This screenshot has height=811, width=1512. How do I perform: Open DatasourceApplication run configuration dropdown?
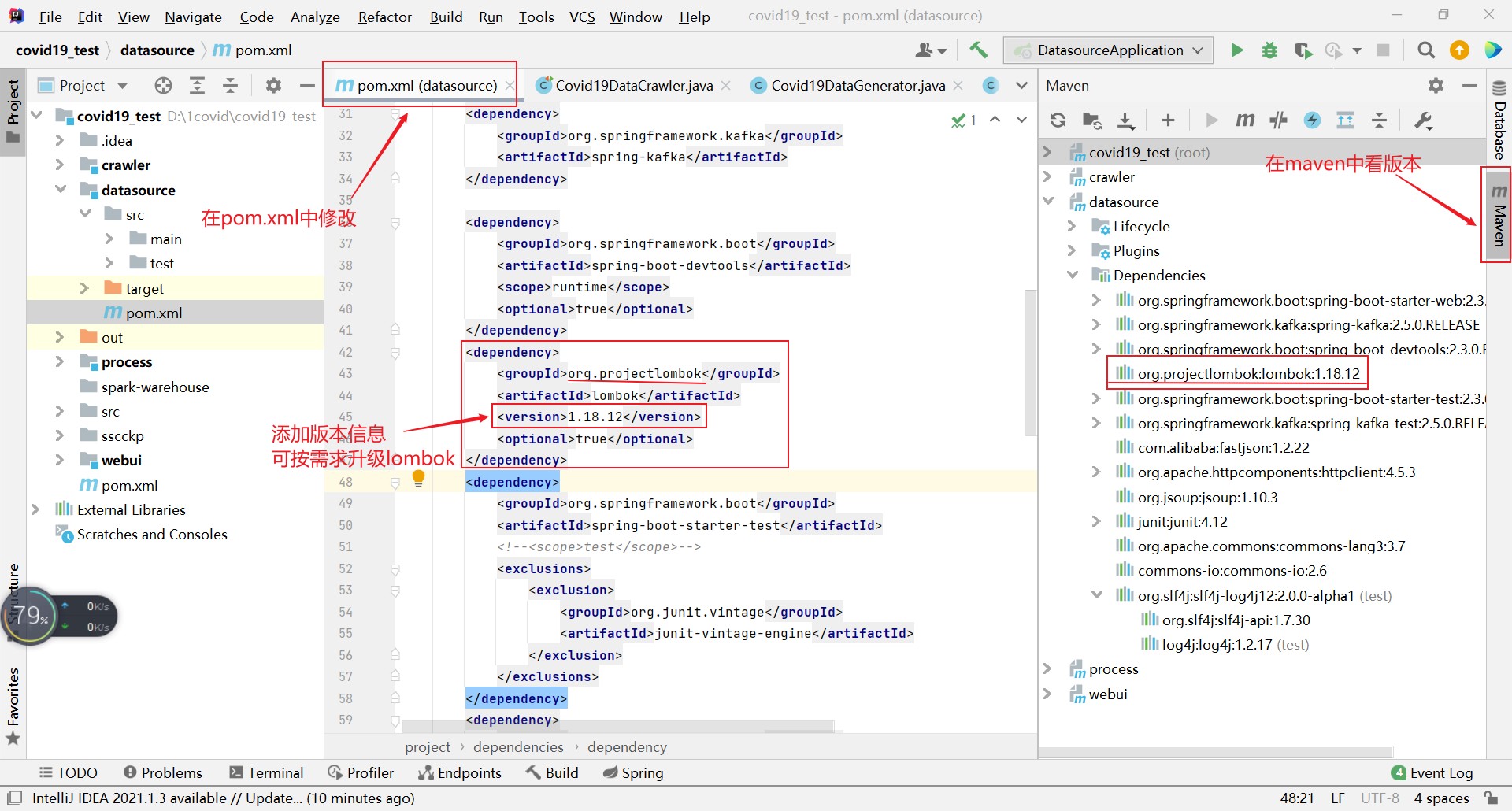(1108, 50)
